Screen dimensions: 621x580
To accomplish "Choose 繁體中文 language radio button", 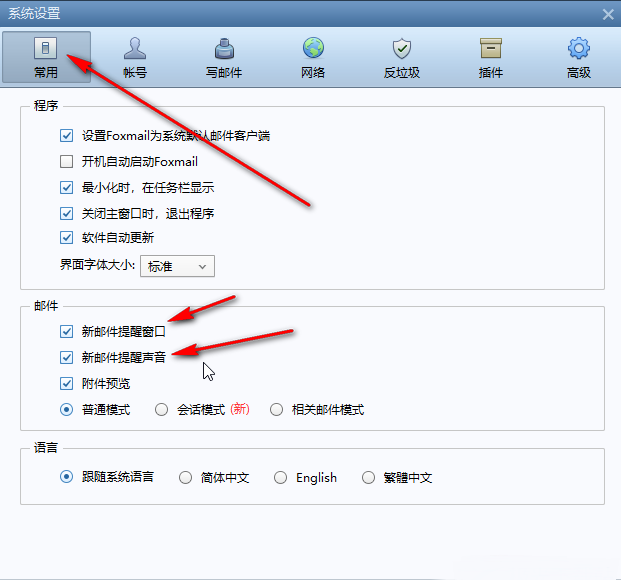I will pyautogui.click(x=368, y=477).
